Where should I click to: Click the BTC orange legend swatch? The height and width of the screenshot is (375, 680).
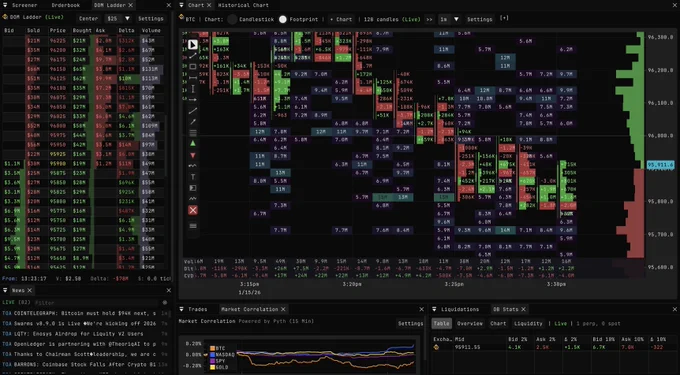[212, 348]
